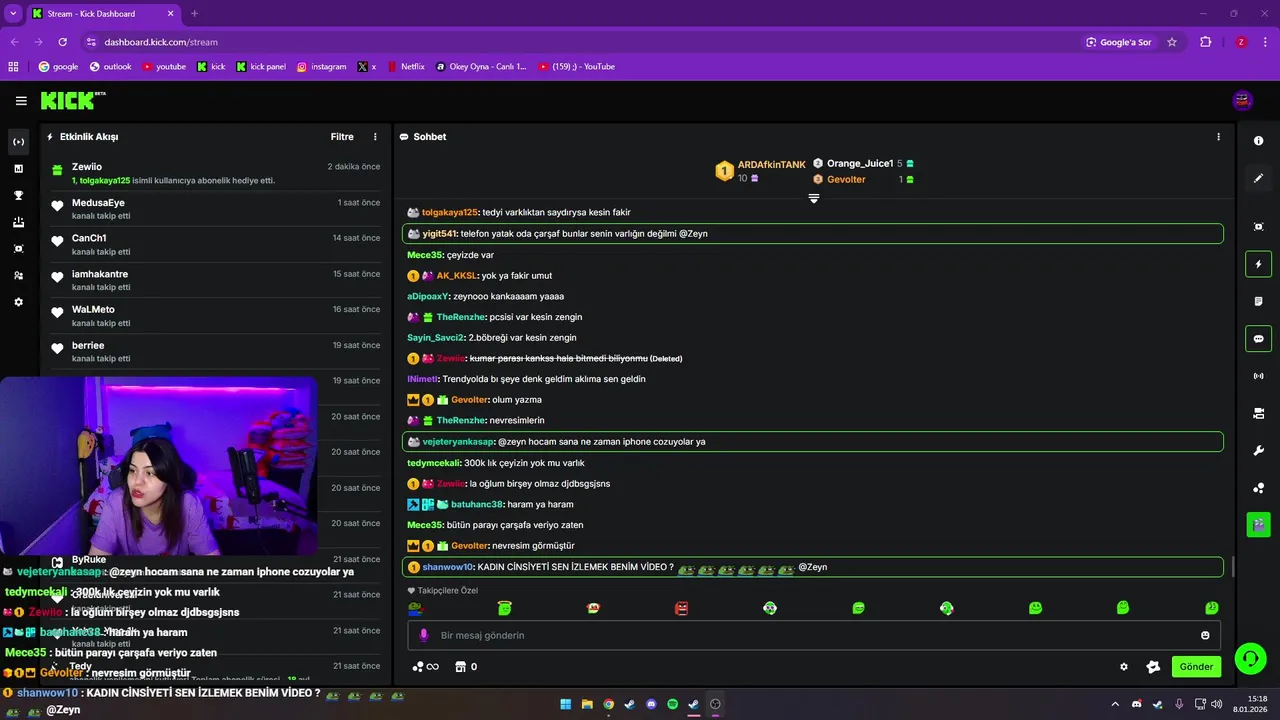Open the channel points infinity counter

pyautogui.click(x=425, y=667)
